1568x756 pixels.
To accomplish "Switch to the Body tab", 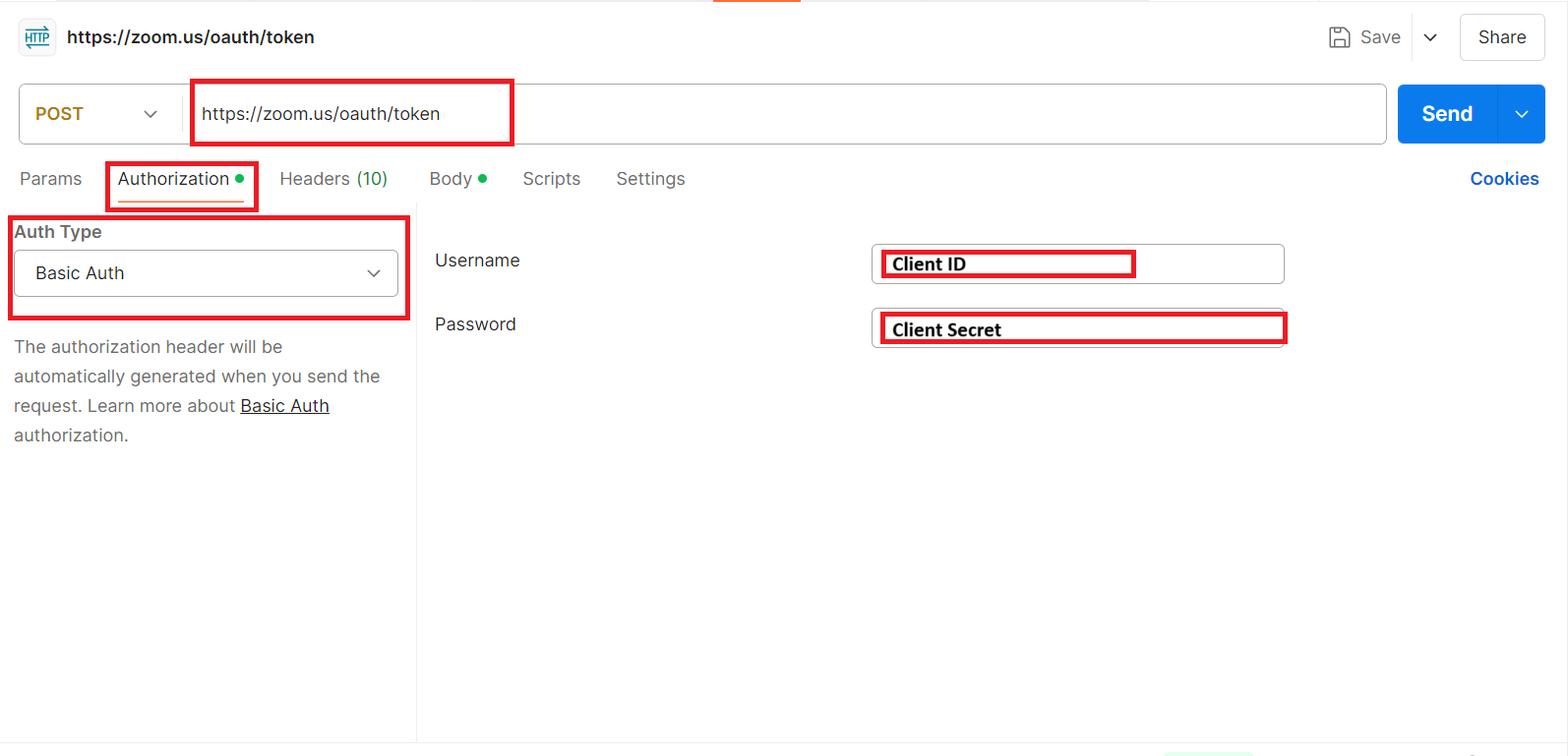I will 458,179.
